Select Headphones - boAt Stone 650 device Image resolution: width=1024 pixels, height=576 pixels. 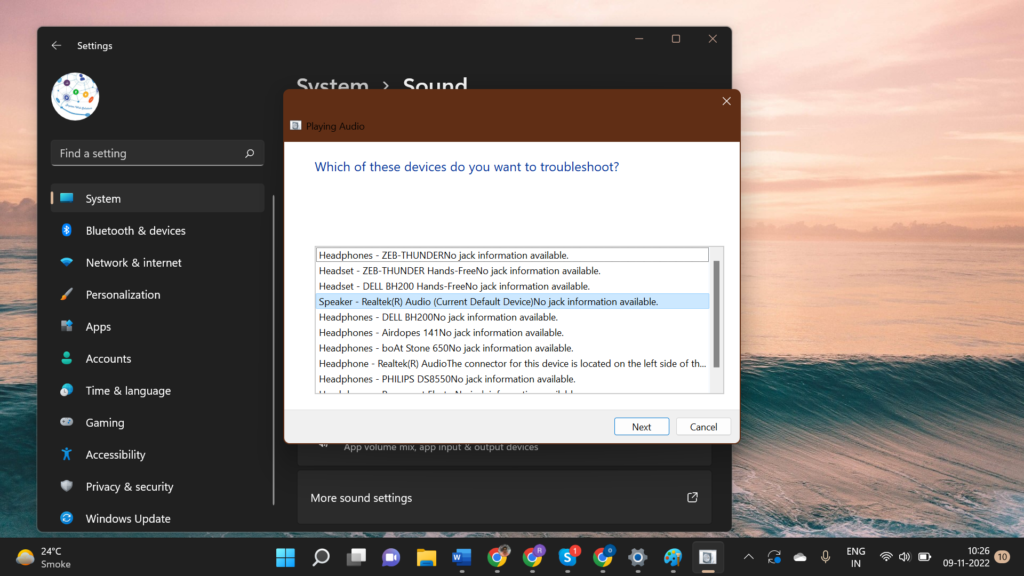pyautogui.click(x=512, y=348)
